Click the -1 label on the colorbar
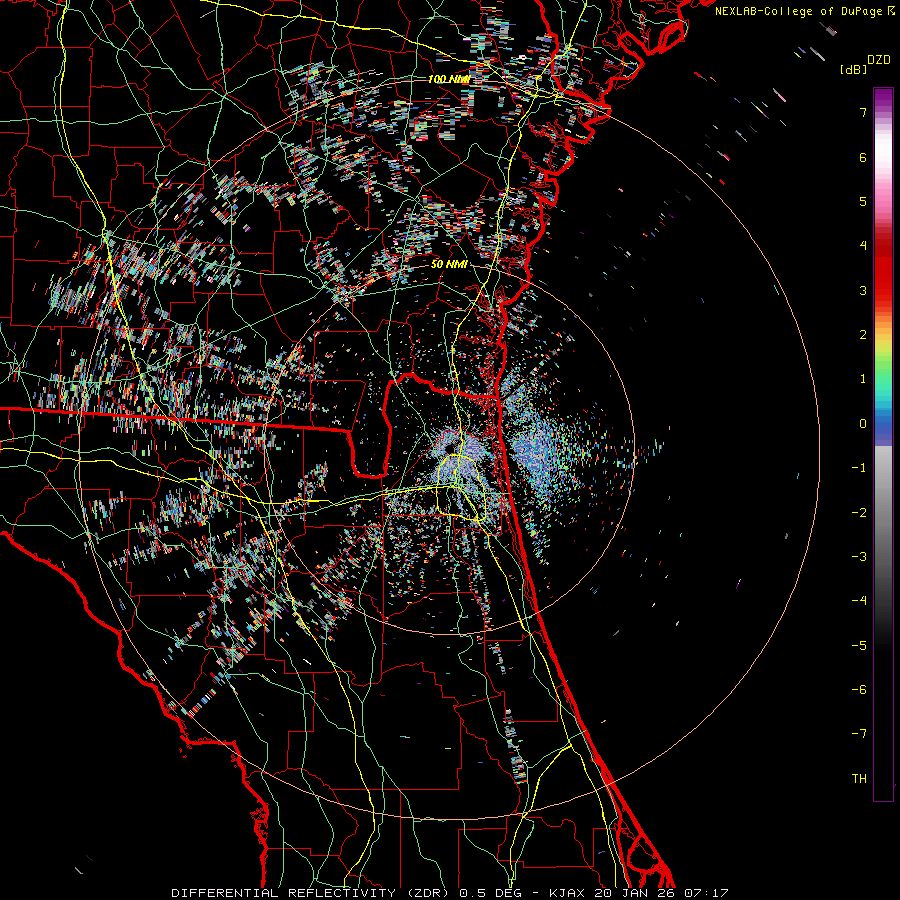 (x=859, y=468)
